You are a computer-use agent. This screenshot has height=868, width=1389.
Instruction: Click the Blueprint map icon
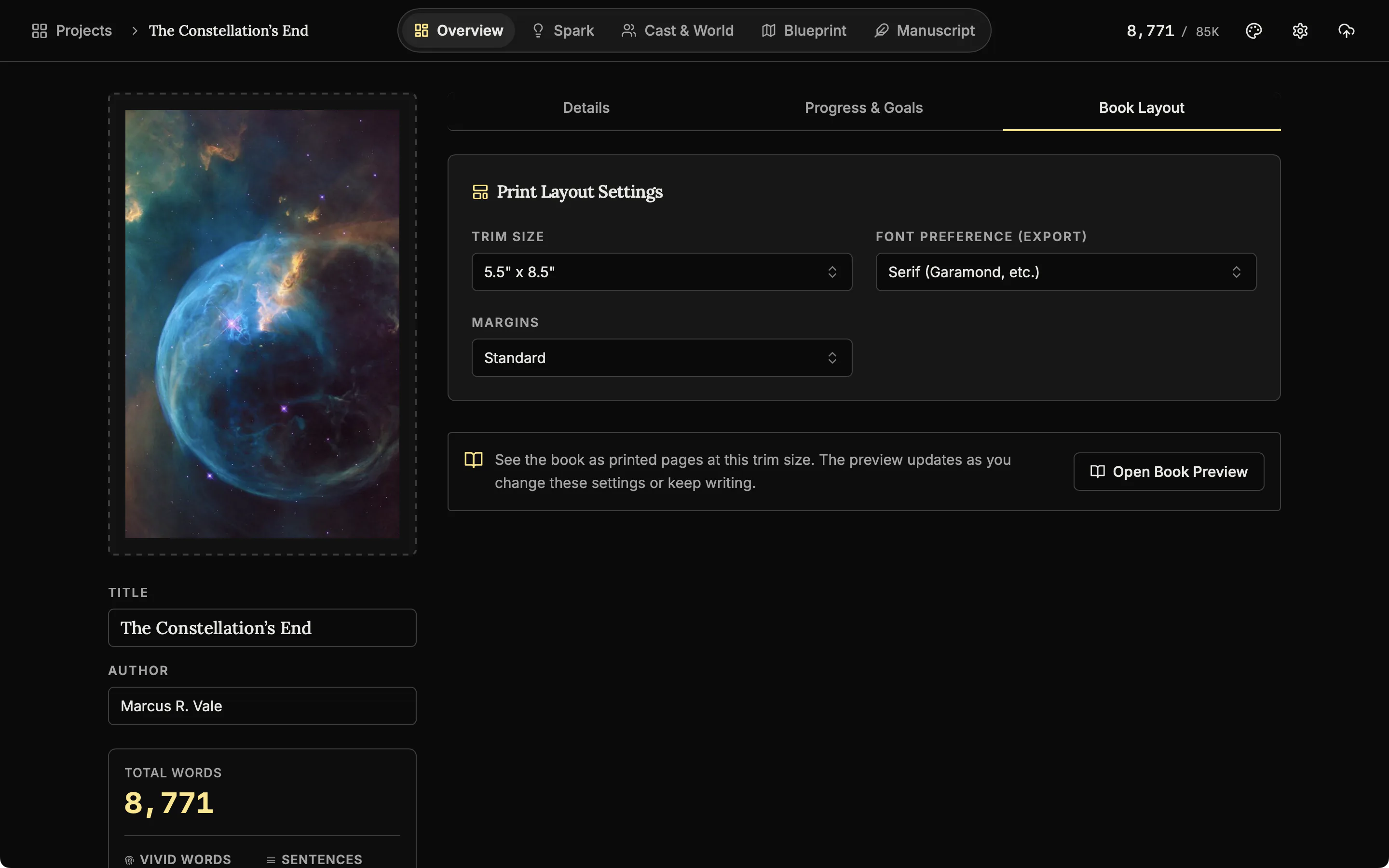coord(769,30)
